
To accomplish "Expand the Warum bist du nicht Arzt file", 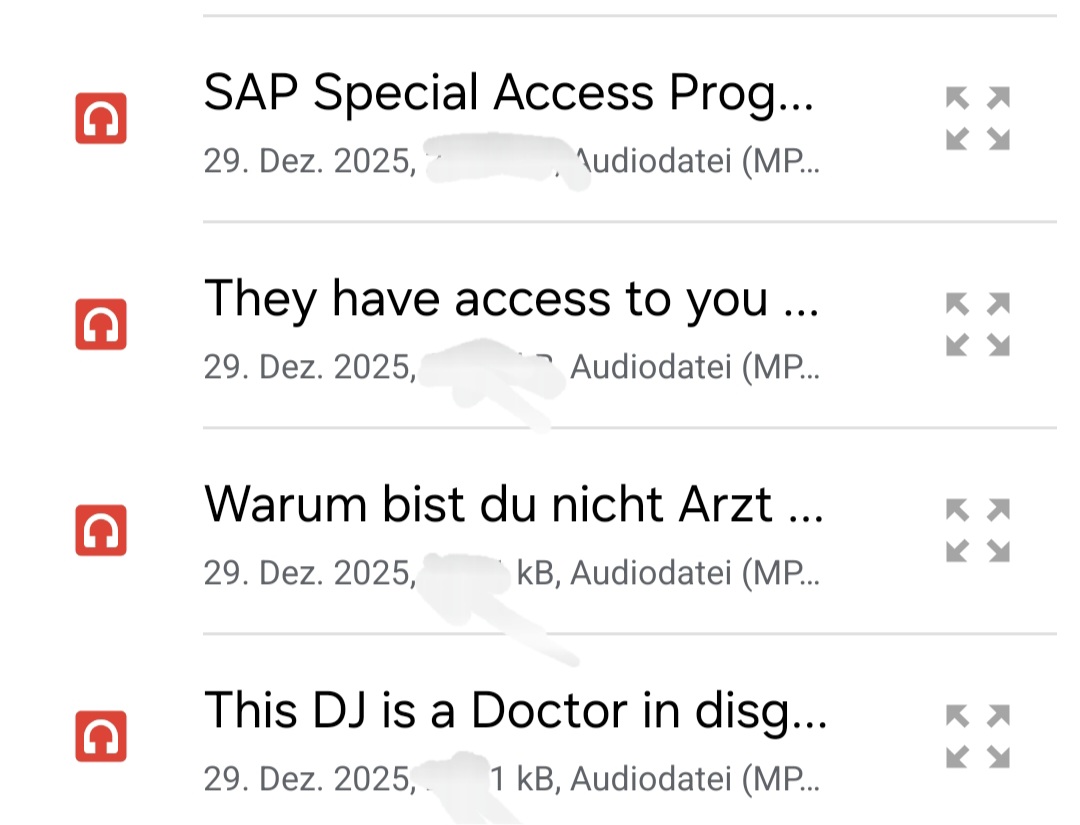I will [978, 530].
